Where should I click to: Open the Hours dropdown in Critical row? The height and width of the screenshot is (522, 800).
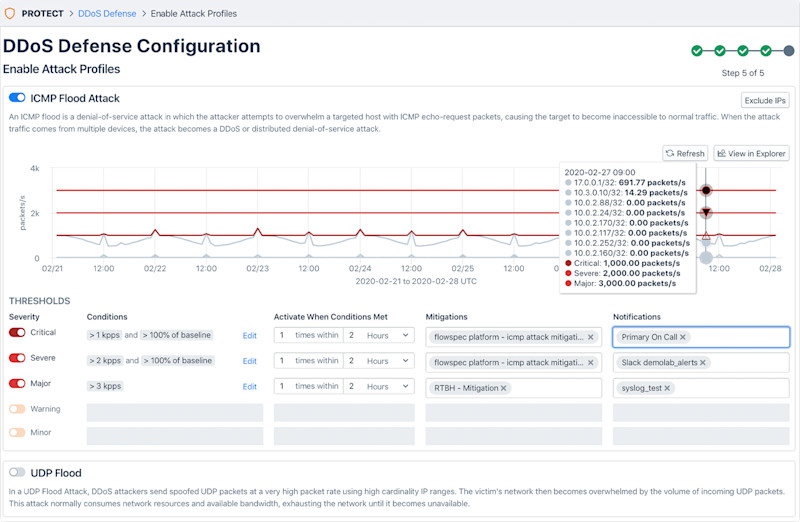click(388, 335)
